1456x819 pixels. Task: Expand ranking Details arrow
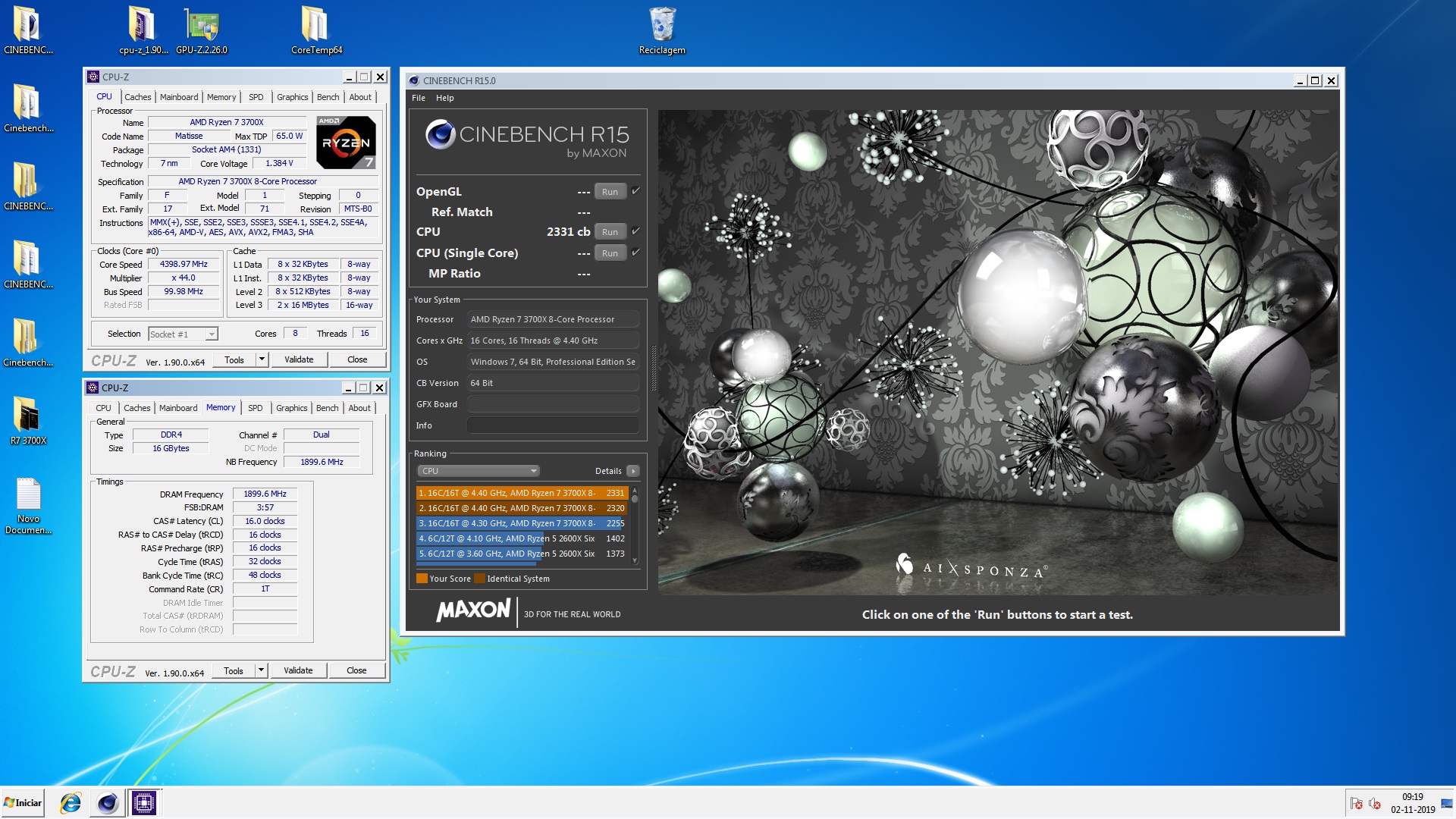[x=633, y=471]
